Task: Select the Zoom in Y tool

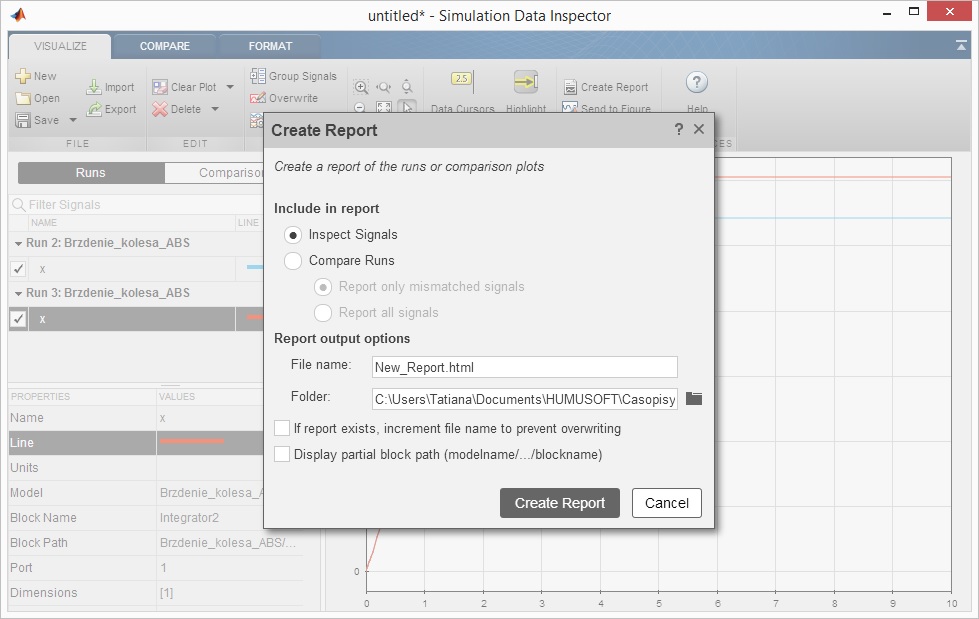Action: click(407, 87)
